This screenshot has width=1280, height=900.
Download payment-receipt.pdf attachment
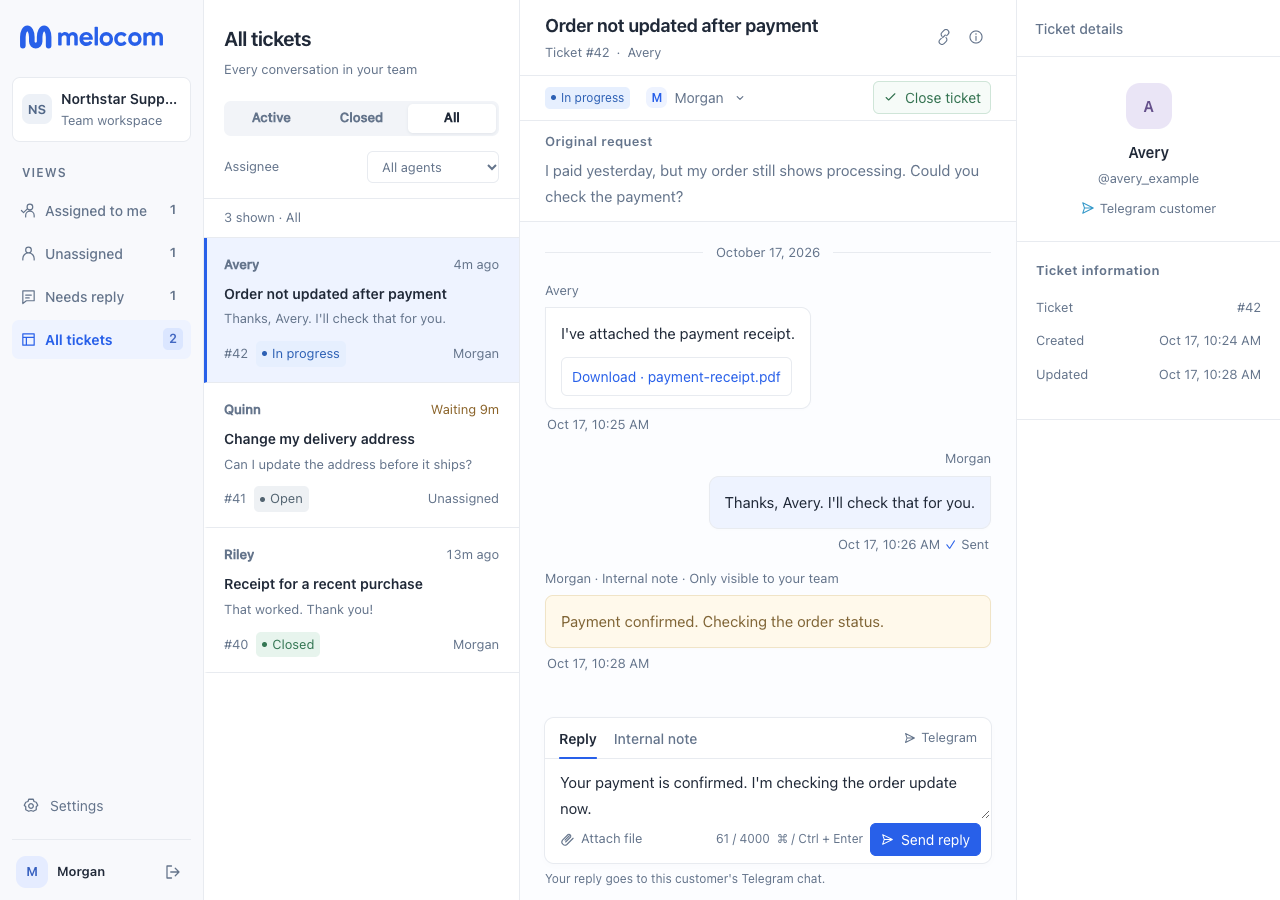tap(676, 377)
